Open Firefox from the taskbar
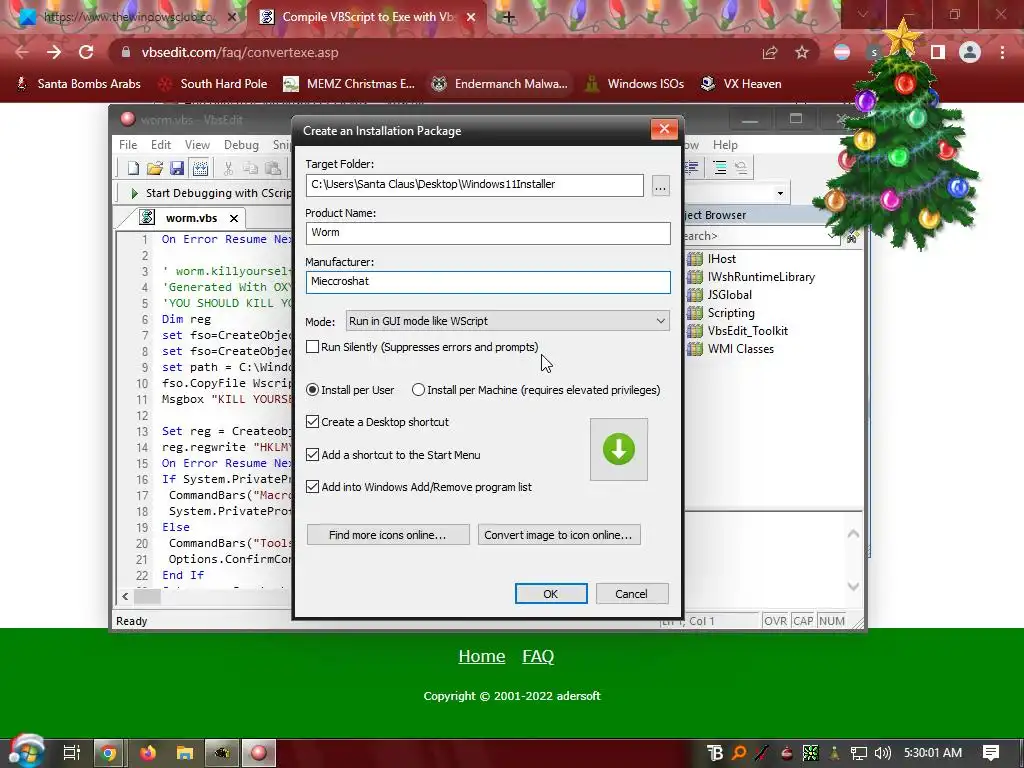This screenshot has width=1024, height=768. coord(148,753)
